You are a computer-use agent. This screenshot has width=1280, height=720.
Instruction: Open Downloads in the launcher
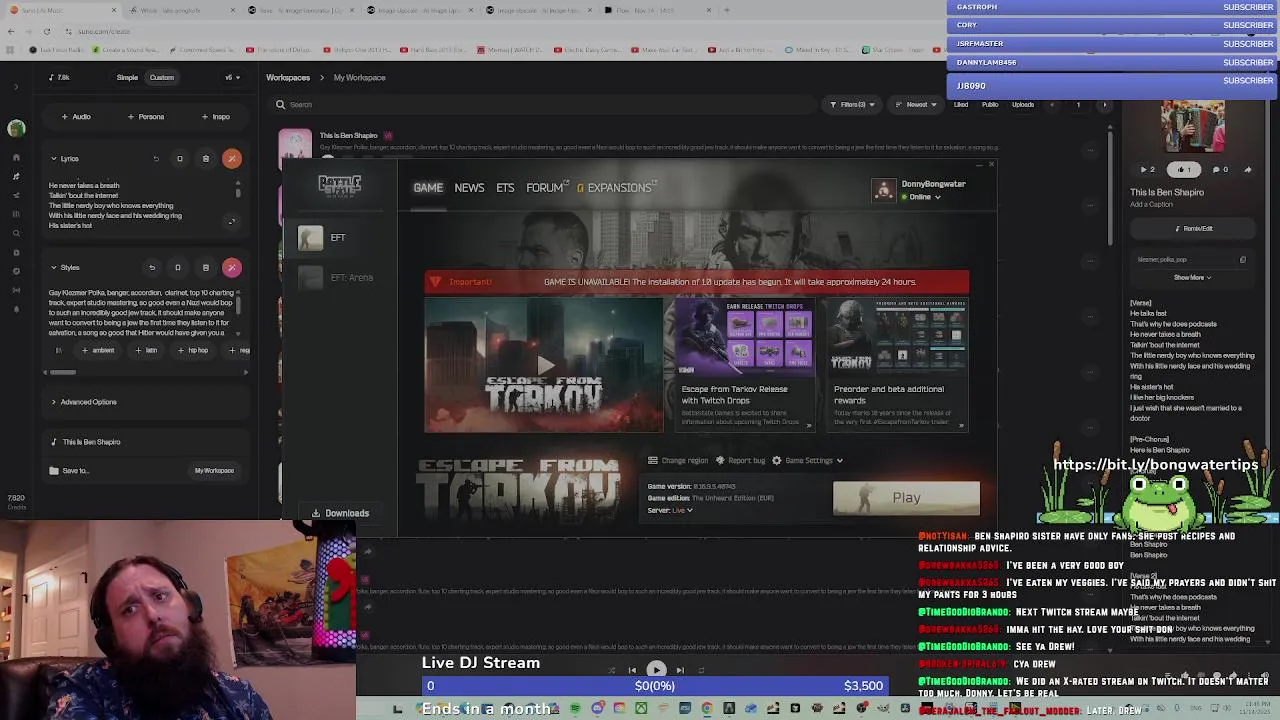(340, 513)
